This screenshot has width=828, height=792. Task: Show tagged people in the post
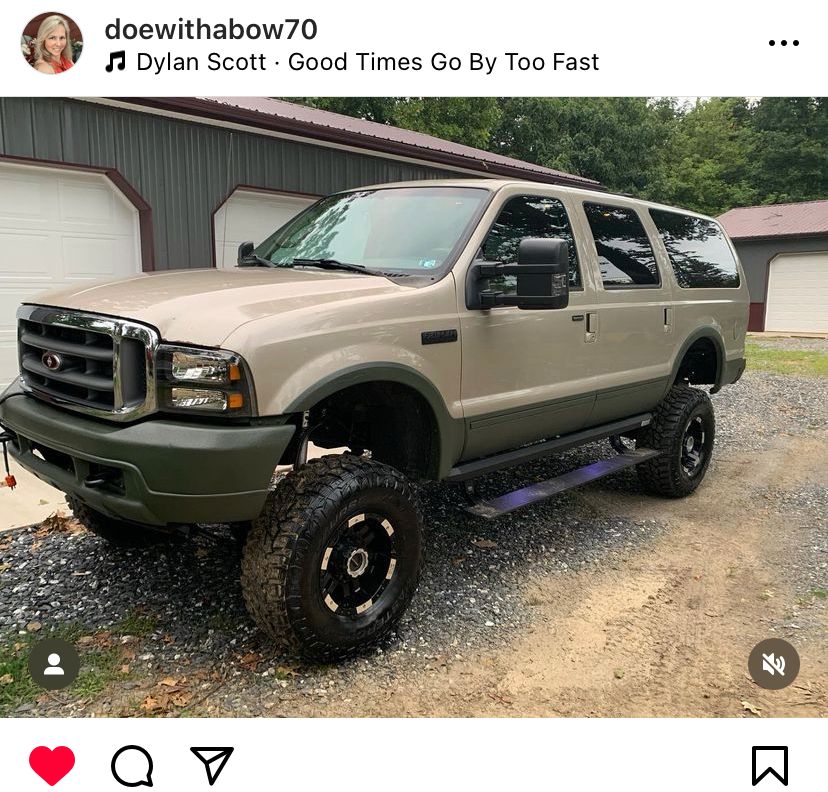click(54, 664)
